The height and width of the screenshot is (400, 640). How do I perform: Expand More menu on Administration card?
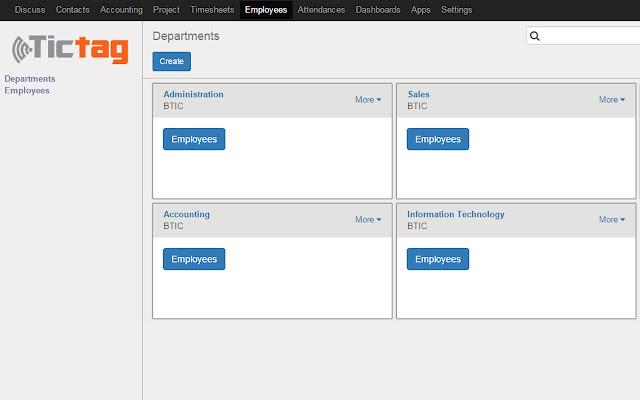click(x=368, y=100)
